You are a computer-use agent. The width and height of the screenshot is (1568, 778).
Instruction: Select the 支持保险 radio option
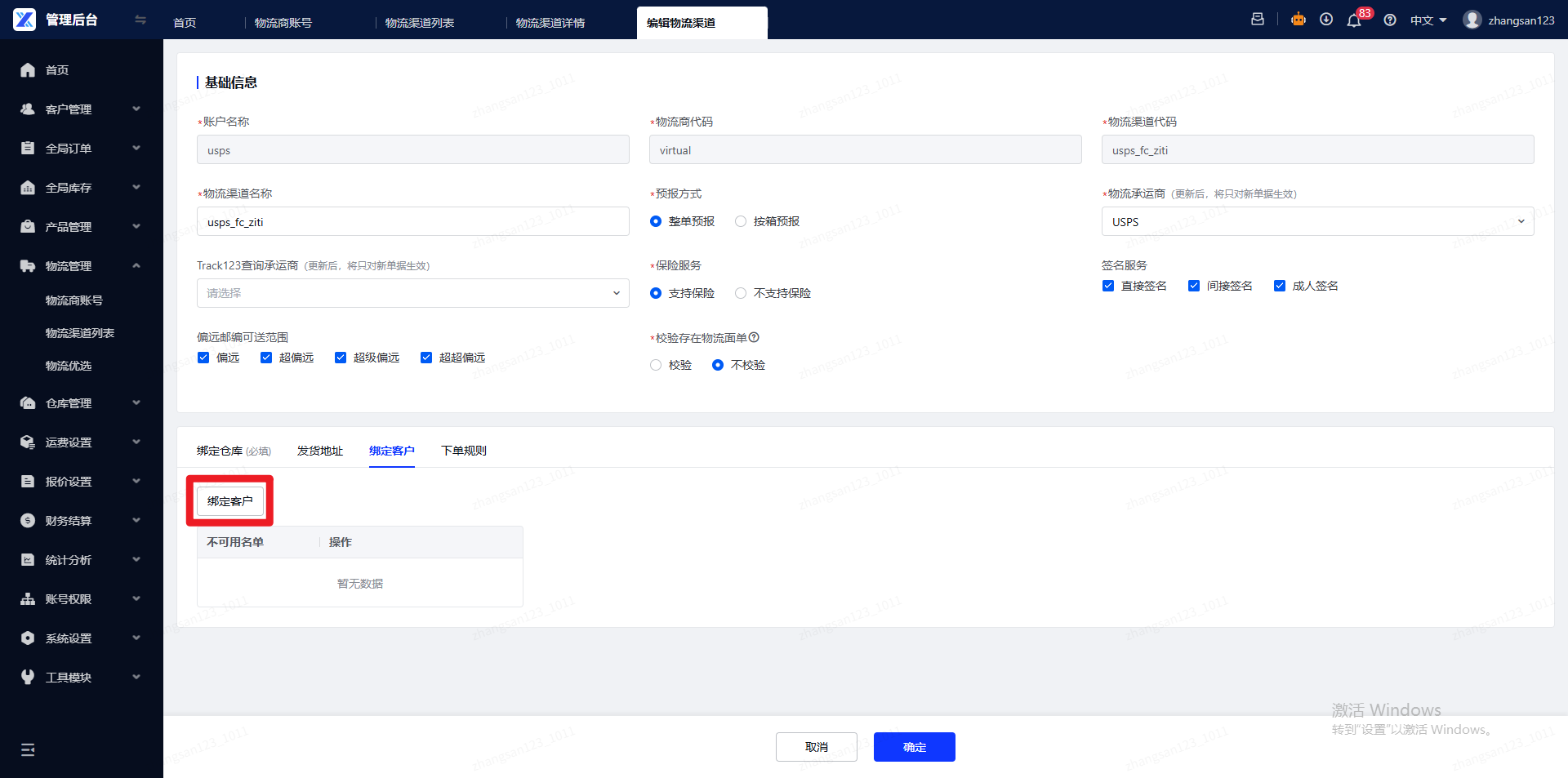656,293
